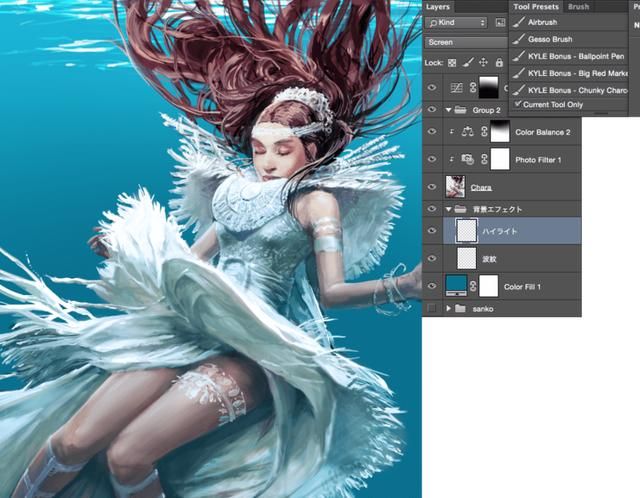Screen dimensions: 640x498
Task: Select KYLE Bonus - Chunky Charcoal preset
Action: (569, 90)
